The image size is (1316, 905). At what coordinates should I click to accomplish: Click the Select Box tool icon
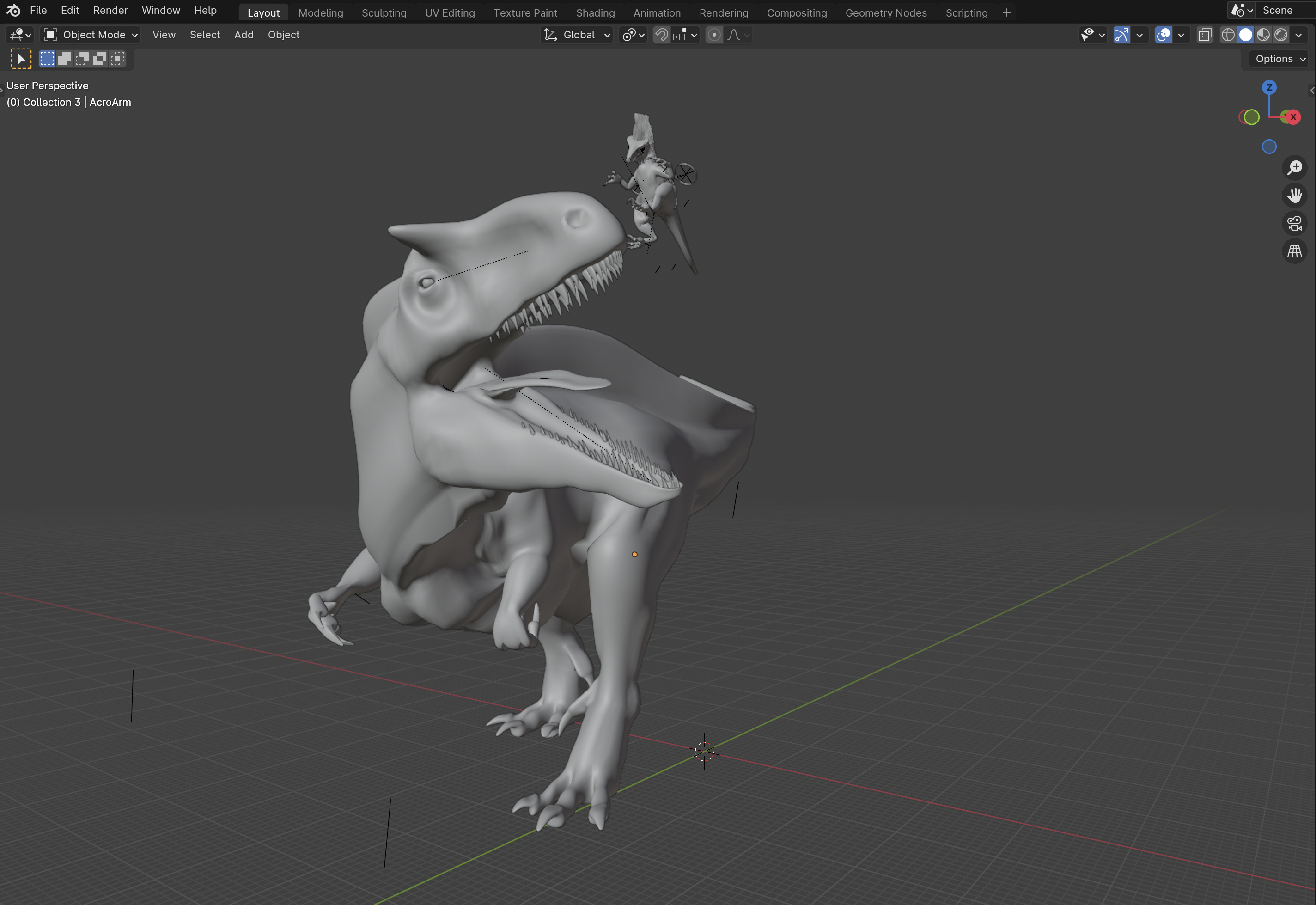pyautogui.click(x=21, y=59)
